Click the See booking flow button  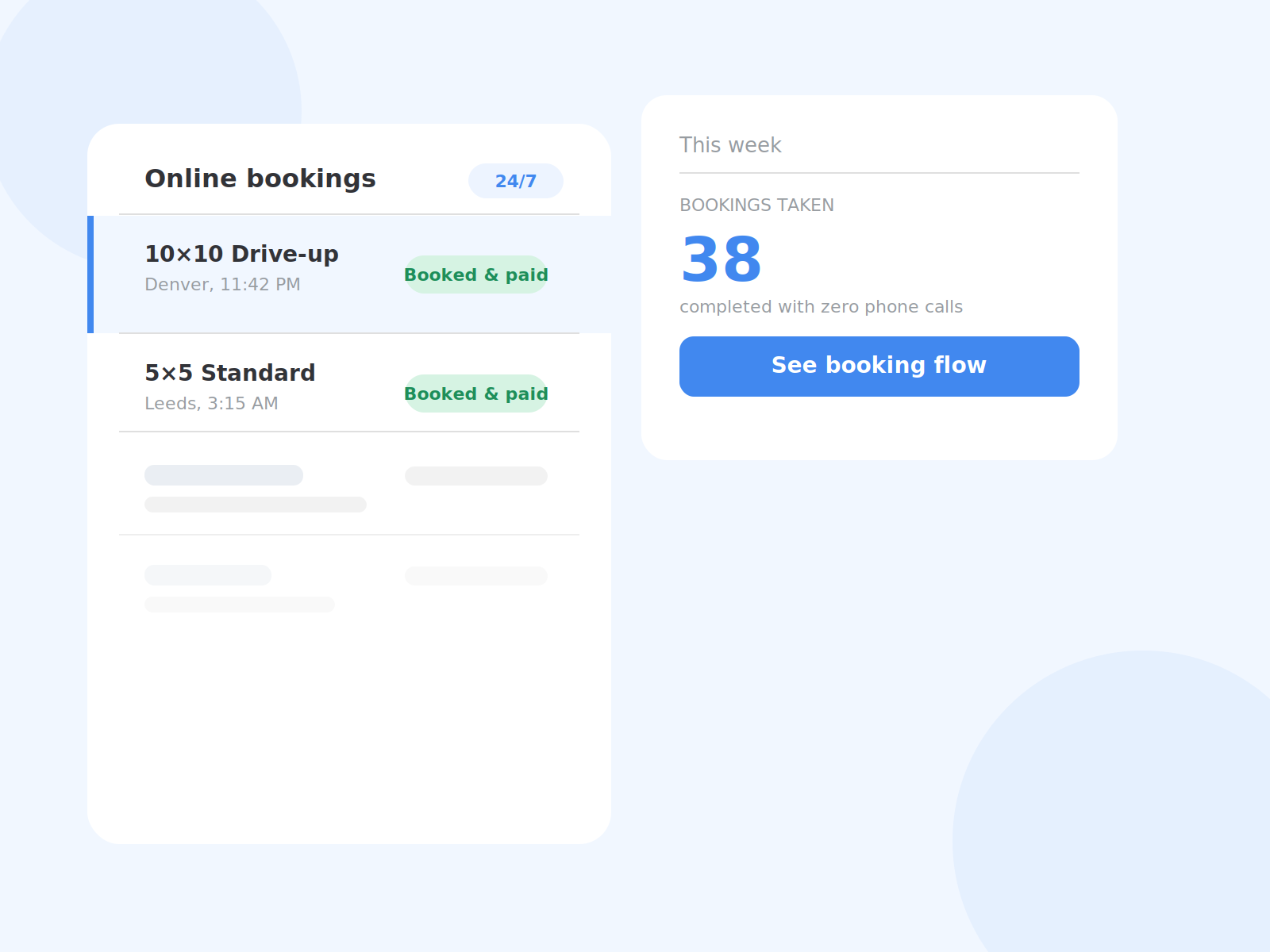point(879,367)
